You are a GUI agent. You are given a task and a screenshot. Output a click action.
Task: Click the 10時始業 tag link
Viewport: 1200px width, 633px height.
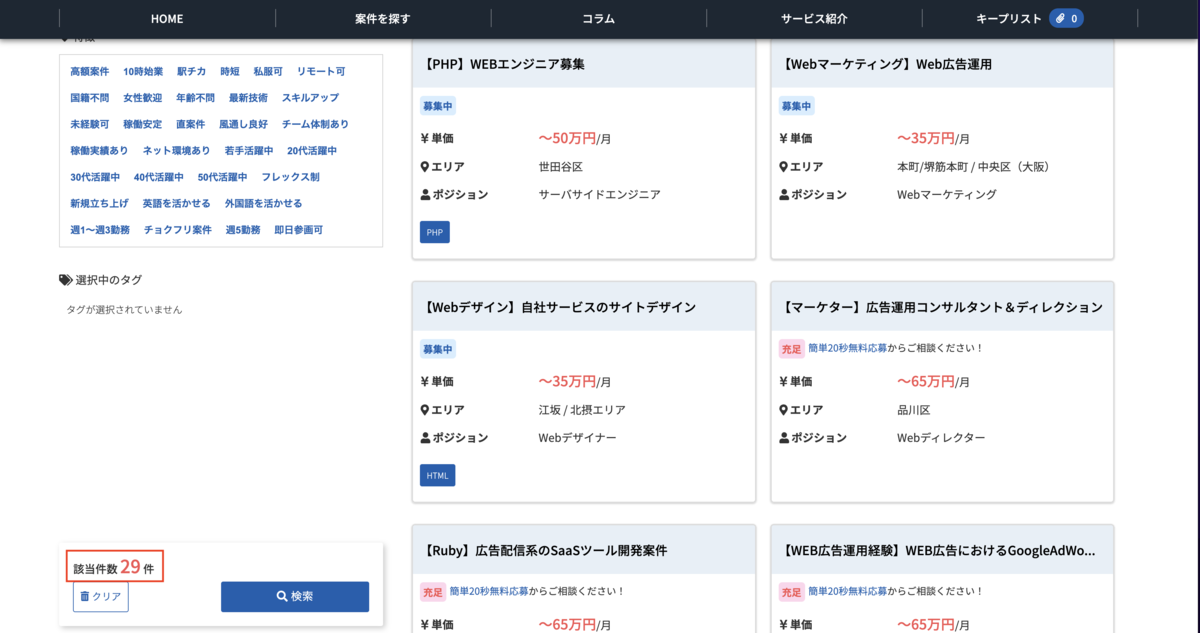pos(143,72)
